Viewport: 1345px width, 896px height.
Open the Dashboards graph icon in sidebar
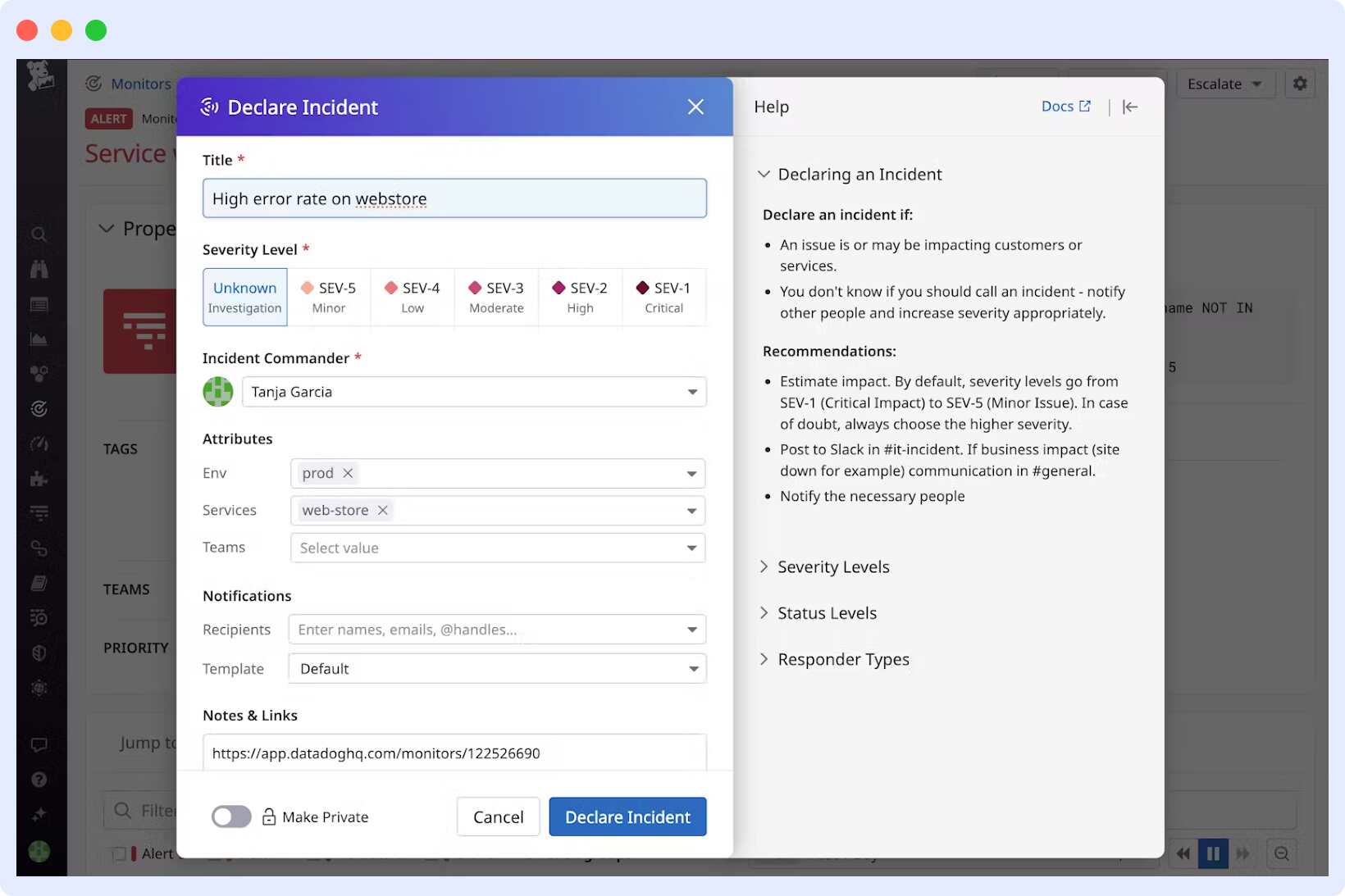39,339
